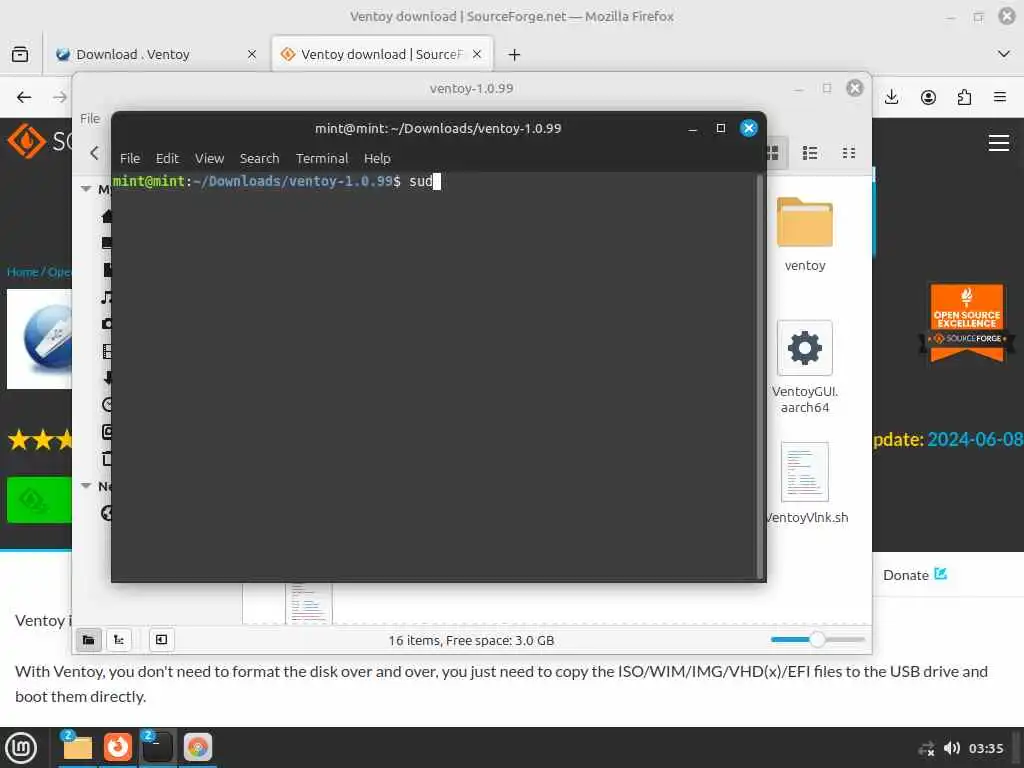
Task: Switch file manager to list view
Action: click(x=810, y=153)
